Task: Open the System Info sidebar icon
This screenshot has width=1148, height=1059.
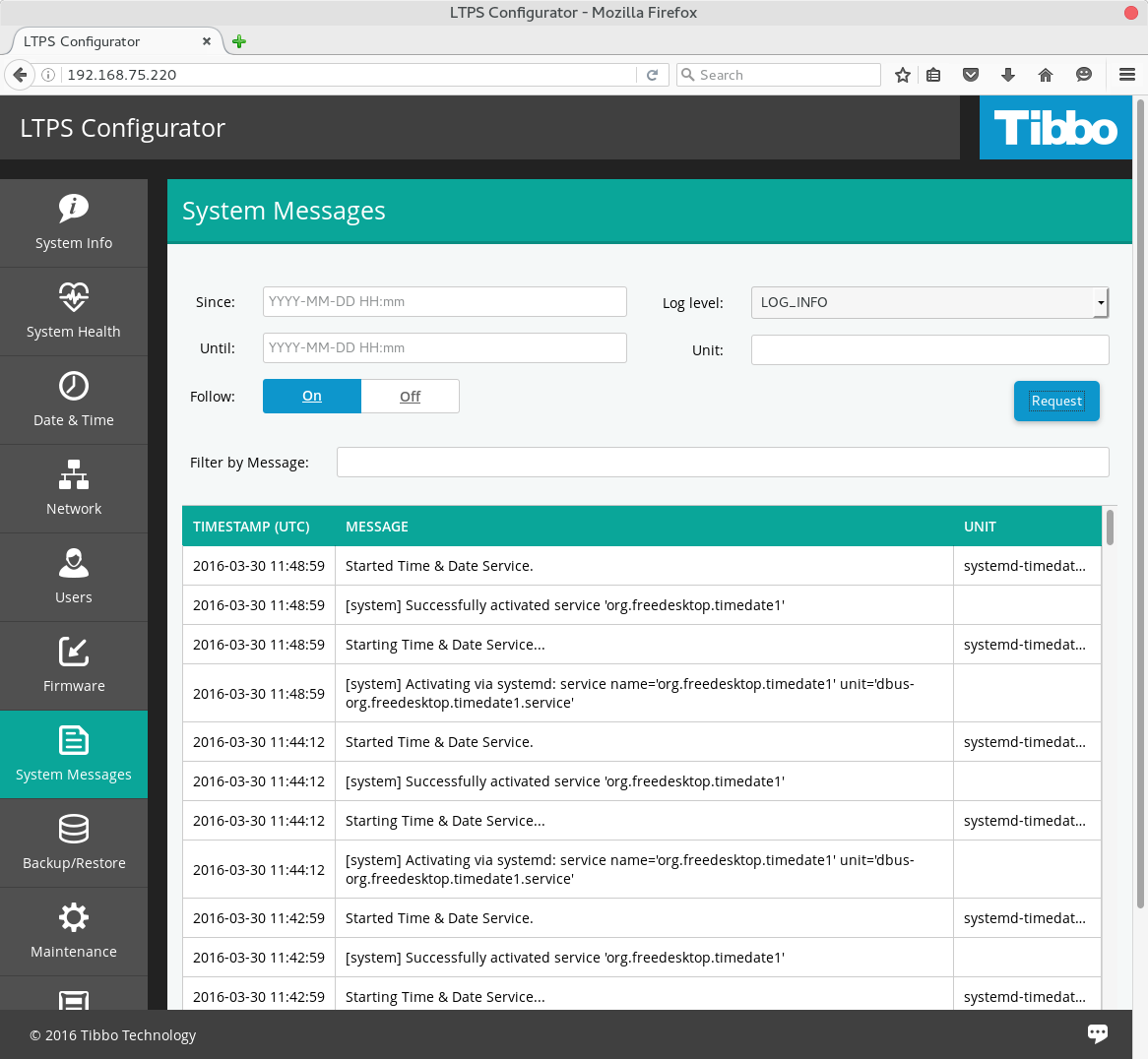Action: [x=74, y=208]
